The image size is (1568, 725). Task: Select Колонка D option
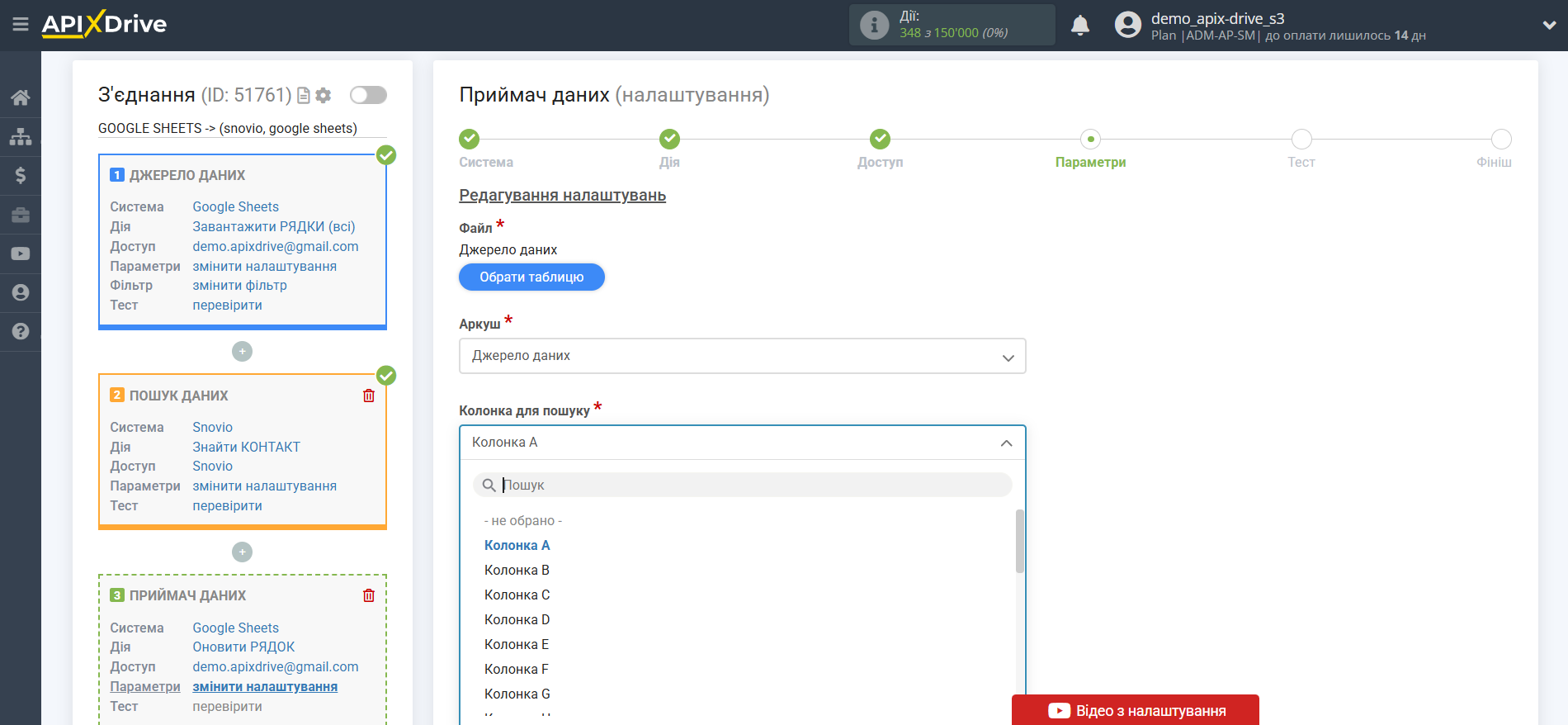pos(517,620)
